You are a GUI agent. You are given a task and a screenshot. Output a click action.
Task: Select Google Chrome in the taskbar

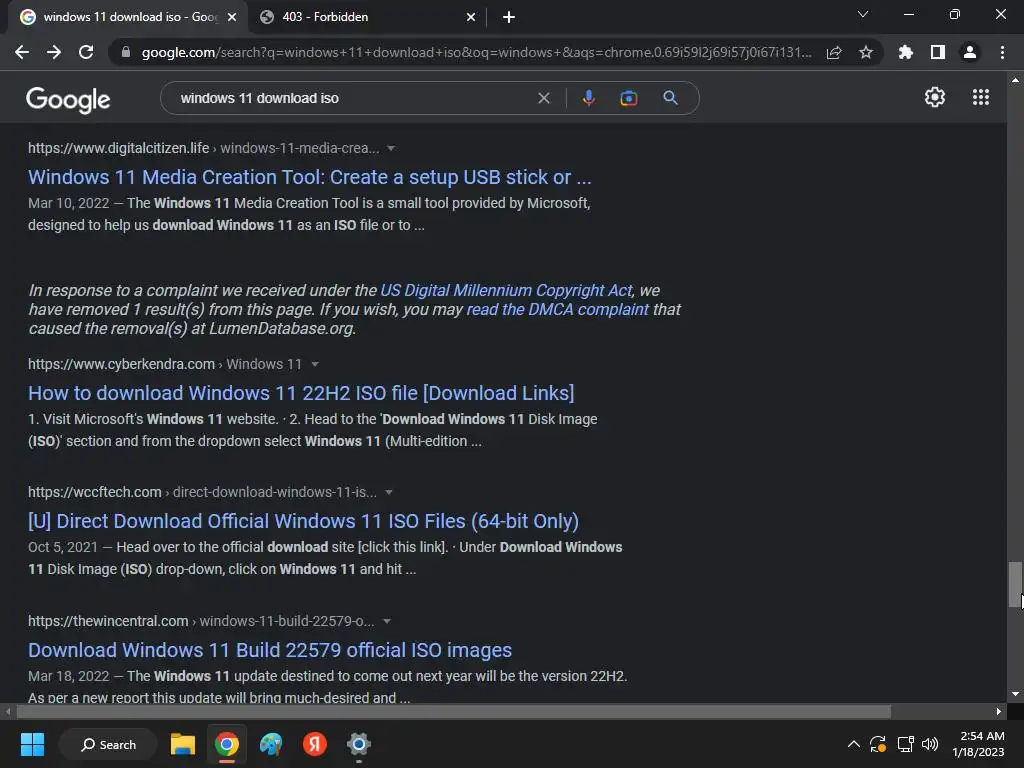click(x=227, y=744)
